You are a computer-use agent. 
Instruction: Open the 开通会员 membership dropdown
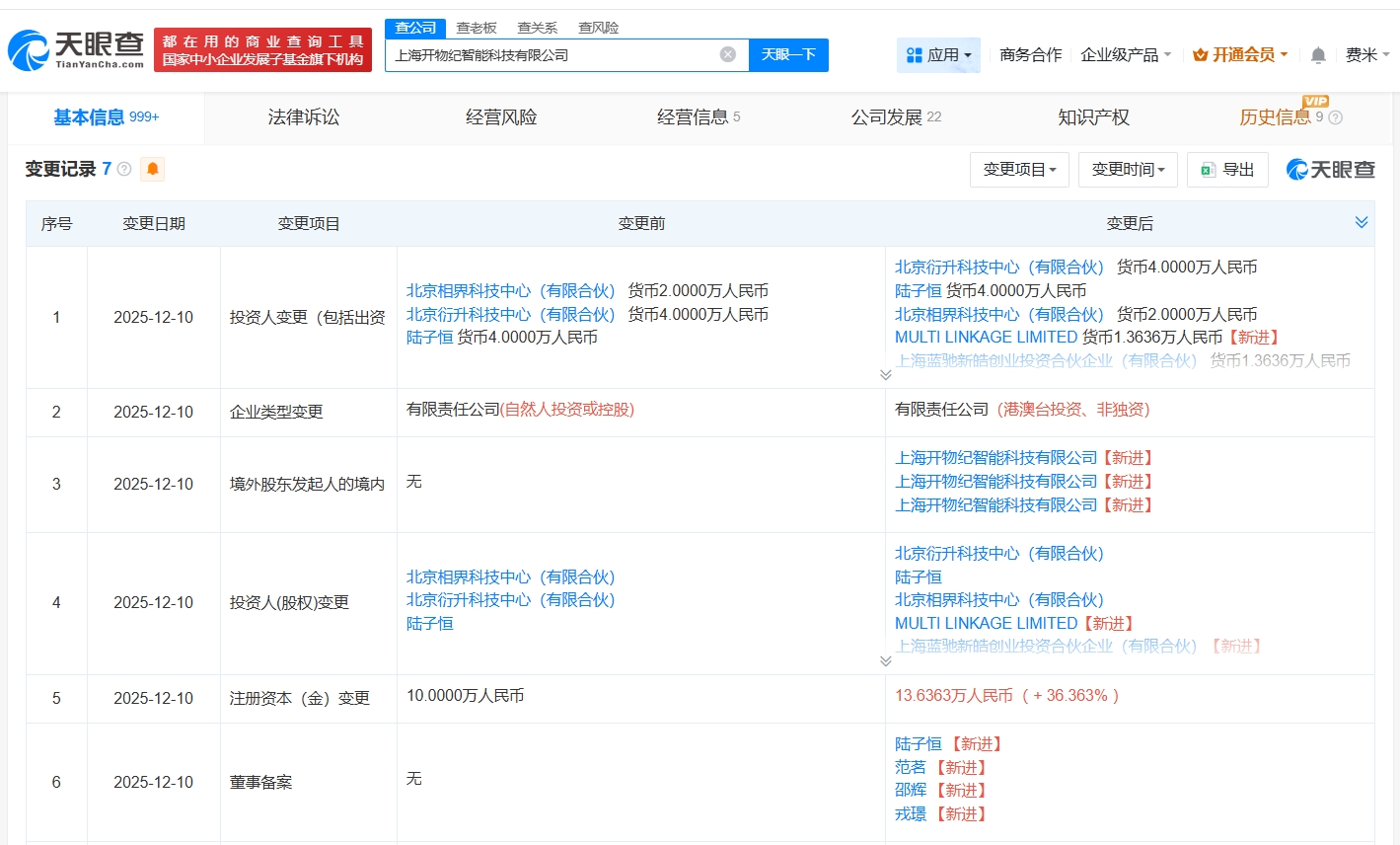[1240, 55]
